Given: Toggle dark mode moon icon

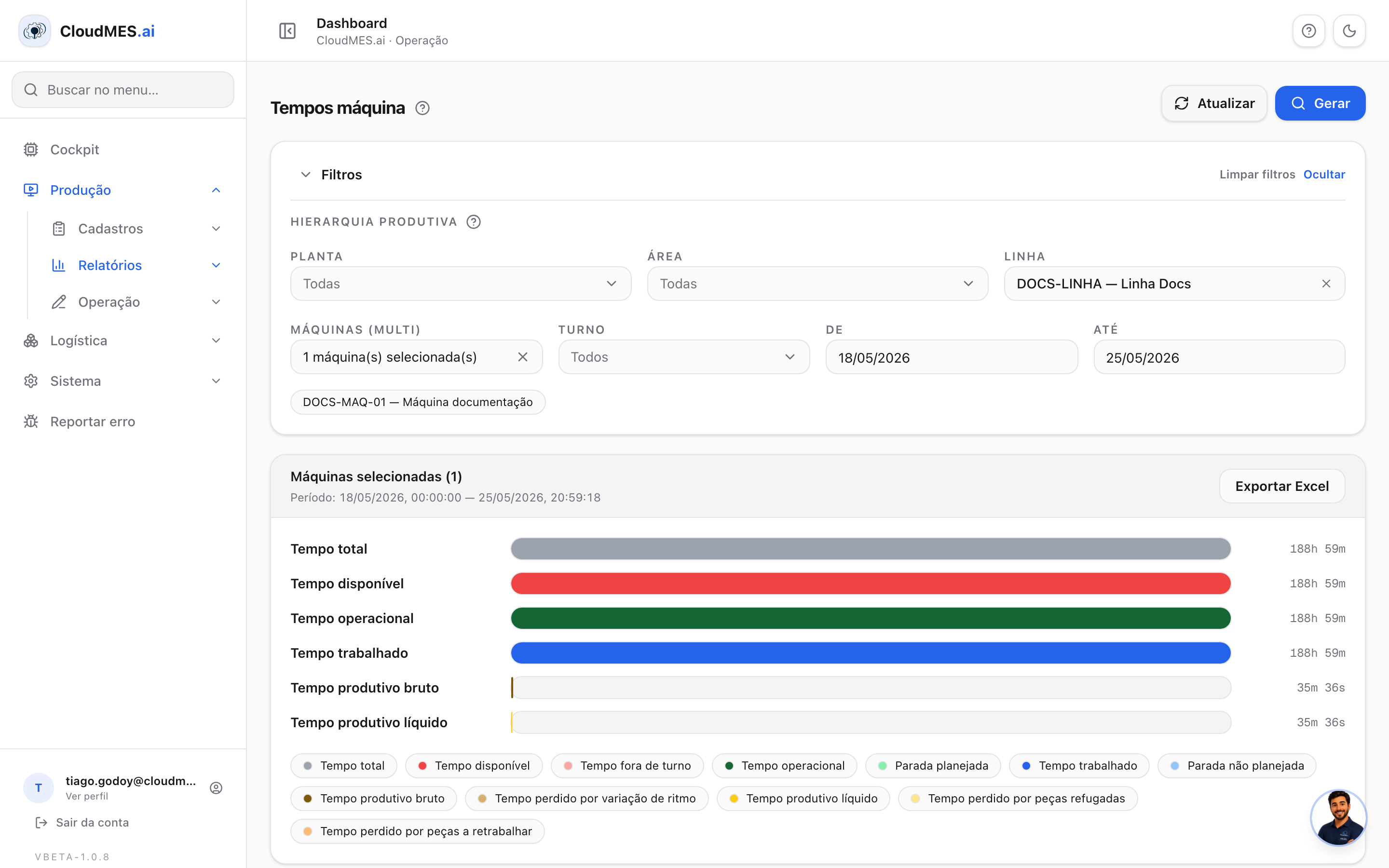Looking at the screenshot, I should tap(1349, 31).
